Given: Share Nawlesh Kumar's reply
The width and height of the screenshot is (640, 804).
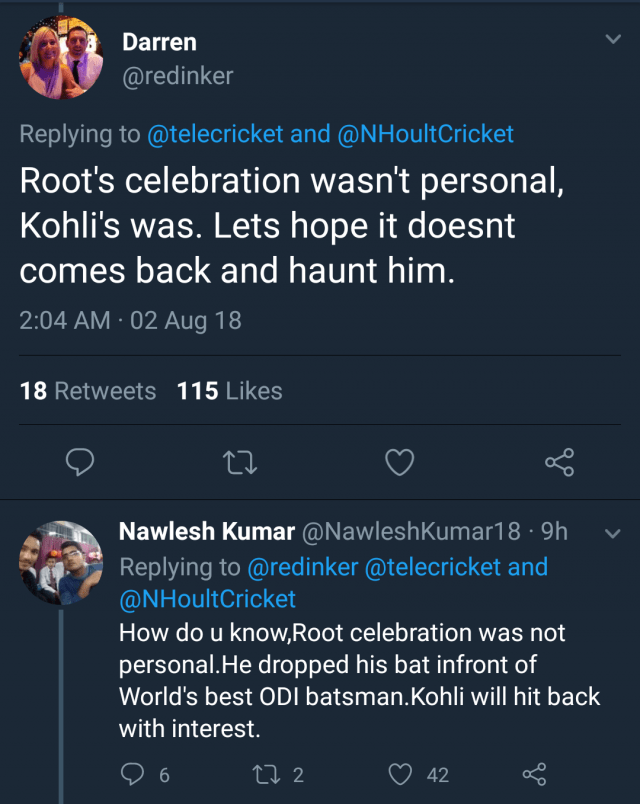Looking at the screenshot, I should 535,774.
